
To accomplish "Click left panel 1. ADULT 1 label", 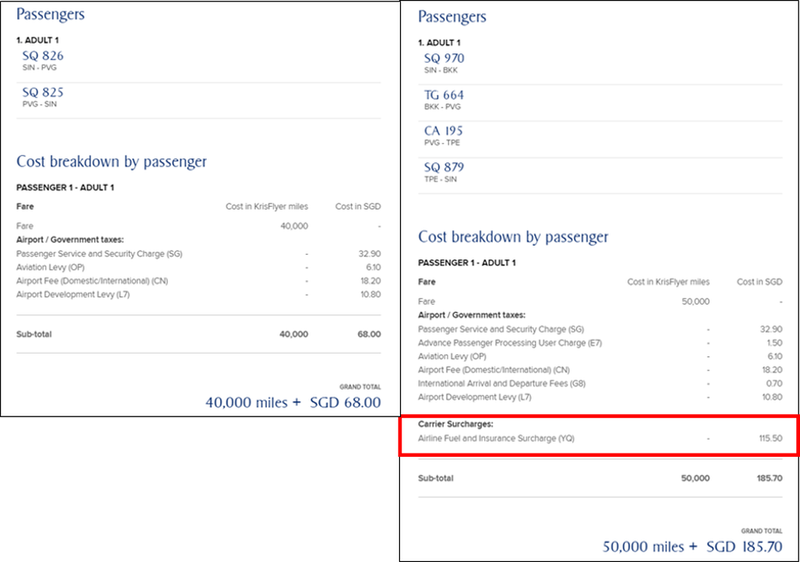I will (x=37, y=40).
